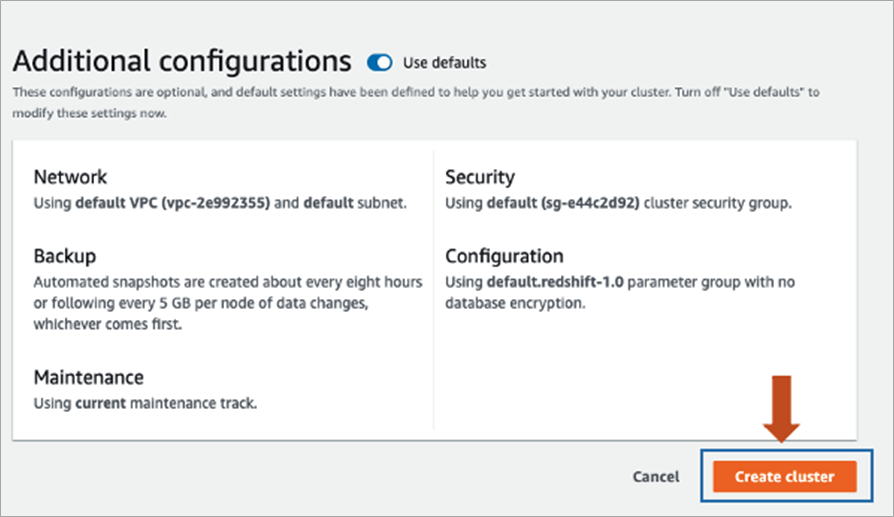The image size is (894, 517).
Task: Click the Configuration section heading
Action: (504, 256)
